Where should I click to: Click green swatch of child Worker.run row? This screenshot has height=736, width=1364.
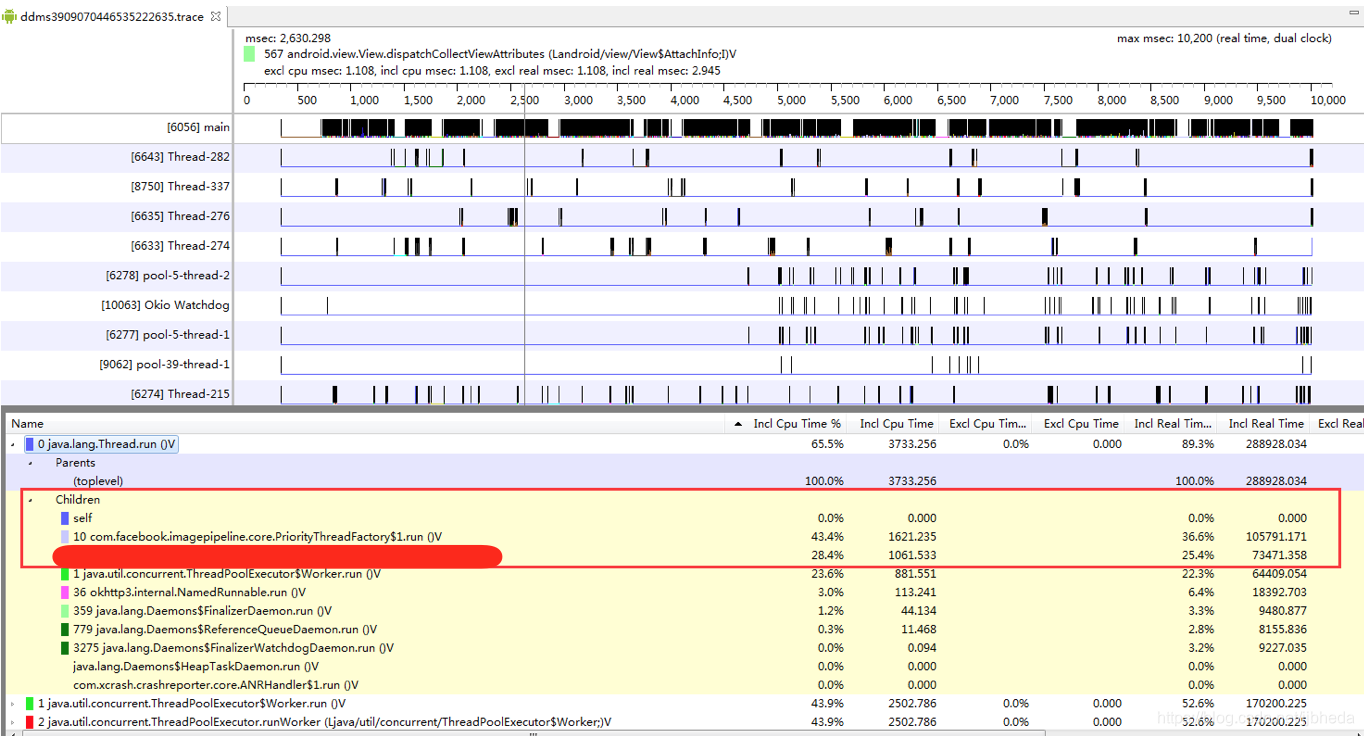[x=65, y=574]
